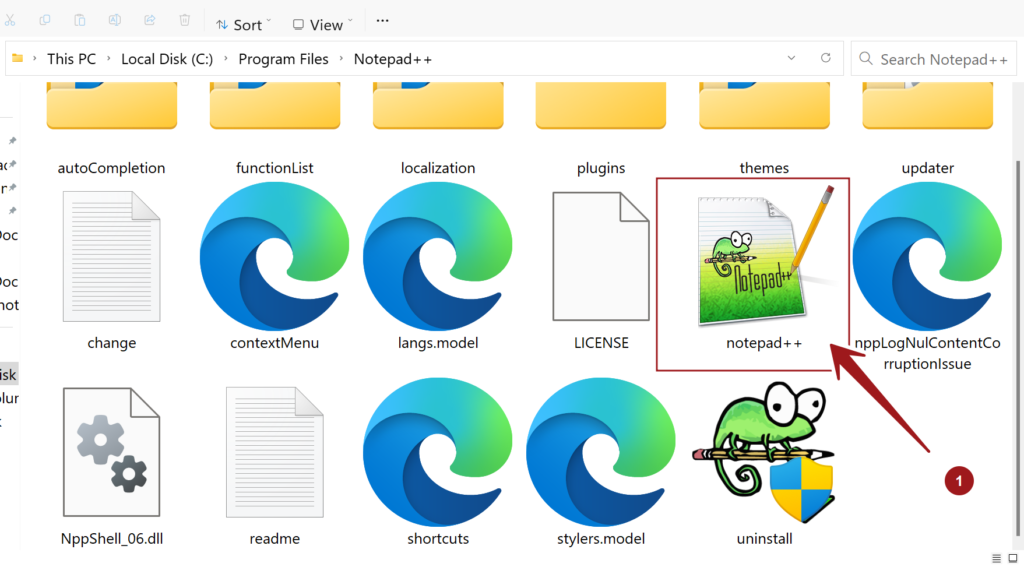Expand the chevron after Local Disk (C:)
This screenshot has width=1024, height=567.
226,59
